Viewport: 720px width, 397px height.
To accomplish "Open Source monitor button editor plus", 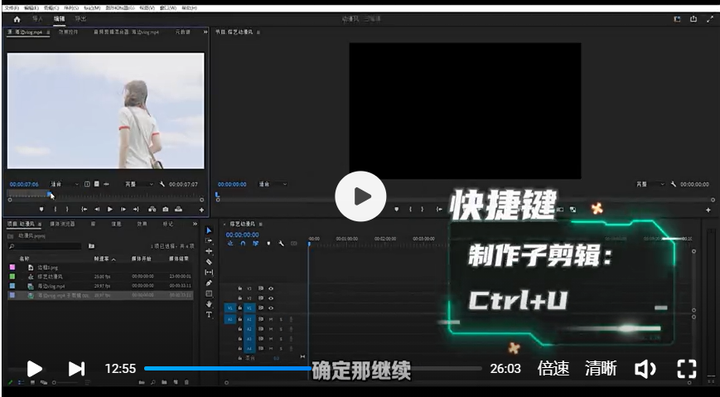I will (x=201, y=210).
